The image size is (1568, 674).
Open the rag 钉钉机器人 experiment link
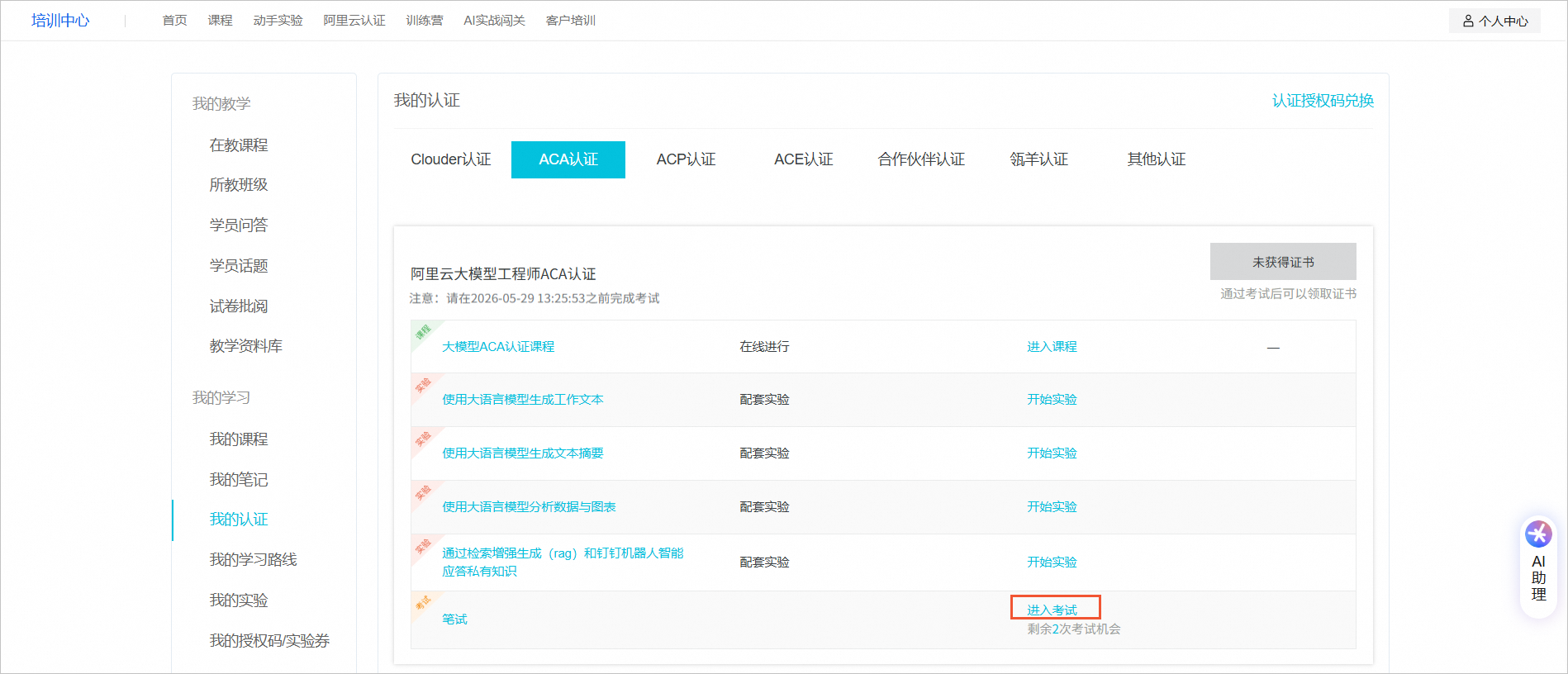pyautogui.click(x=563, y=562)
